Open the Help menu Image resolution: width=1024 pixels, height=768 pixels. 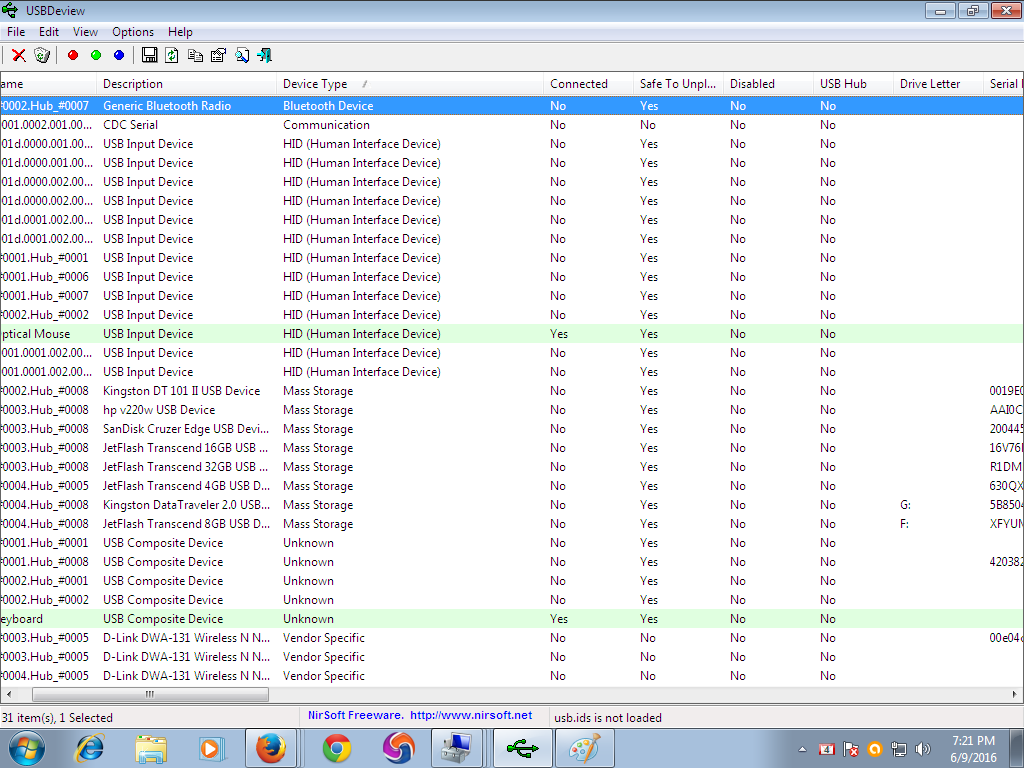pyautogui.click(x=180, y=32)
